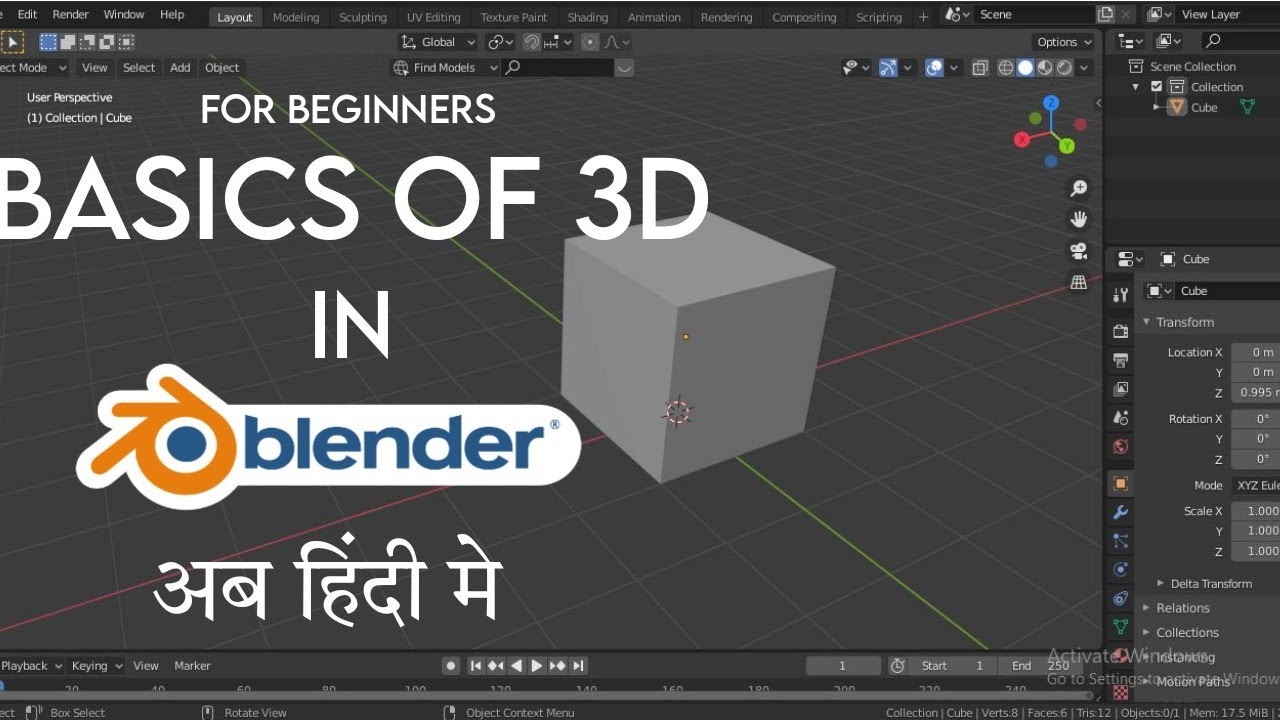Select material preview viewport shading

[1045, 68]
